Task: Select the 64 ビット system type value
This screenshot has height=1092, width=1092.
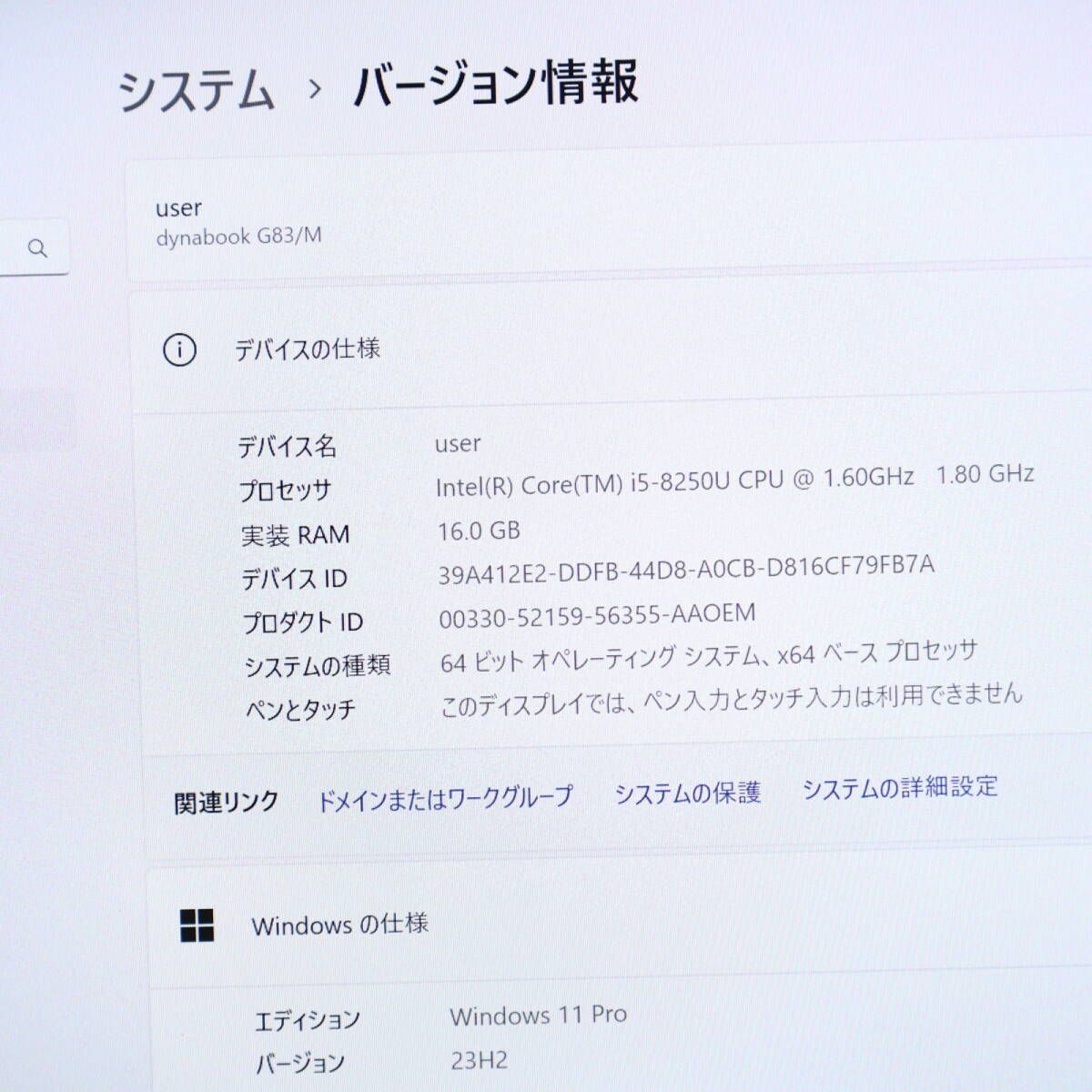Action: click(x=709, y=656)
